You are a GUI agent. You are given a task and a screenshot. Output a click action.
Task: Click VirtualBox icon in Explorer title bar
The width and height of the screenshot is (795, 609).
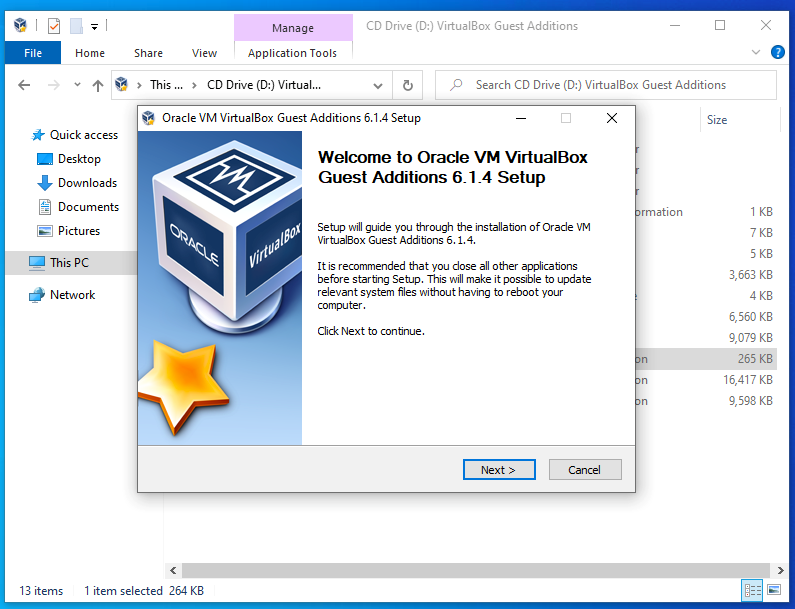coord(20,24)
